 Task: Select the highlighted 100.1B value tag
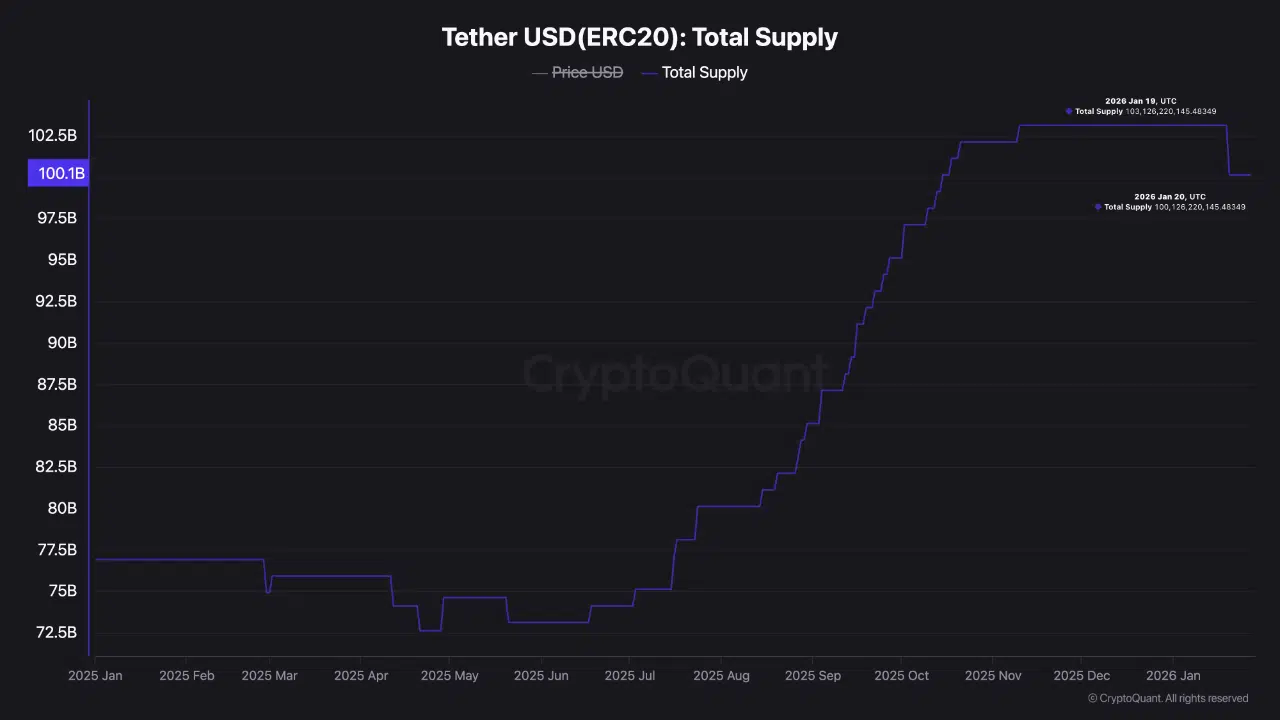58,174
